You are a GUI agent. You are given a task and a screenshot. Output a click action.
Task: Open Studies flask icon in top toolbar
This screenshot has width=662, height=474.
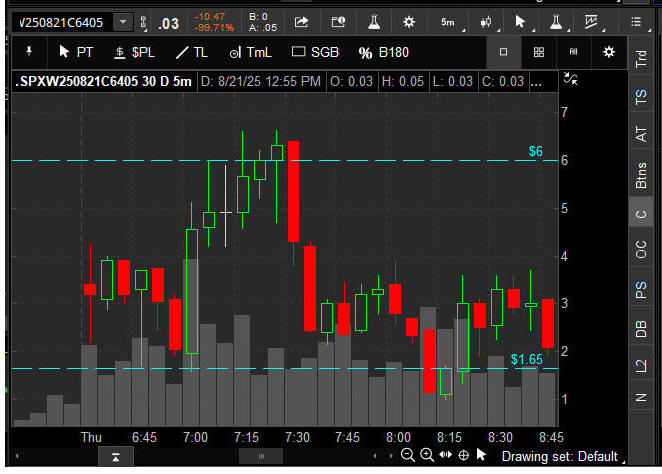click(372, 21)
